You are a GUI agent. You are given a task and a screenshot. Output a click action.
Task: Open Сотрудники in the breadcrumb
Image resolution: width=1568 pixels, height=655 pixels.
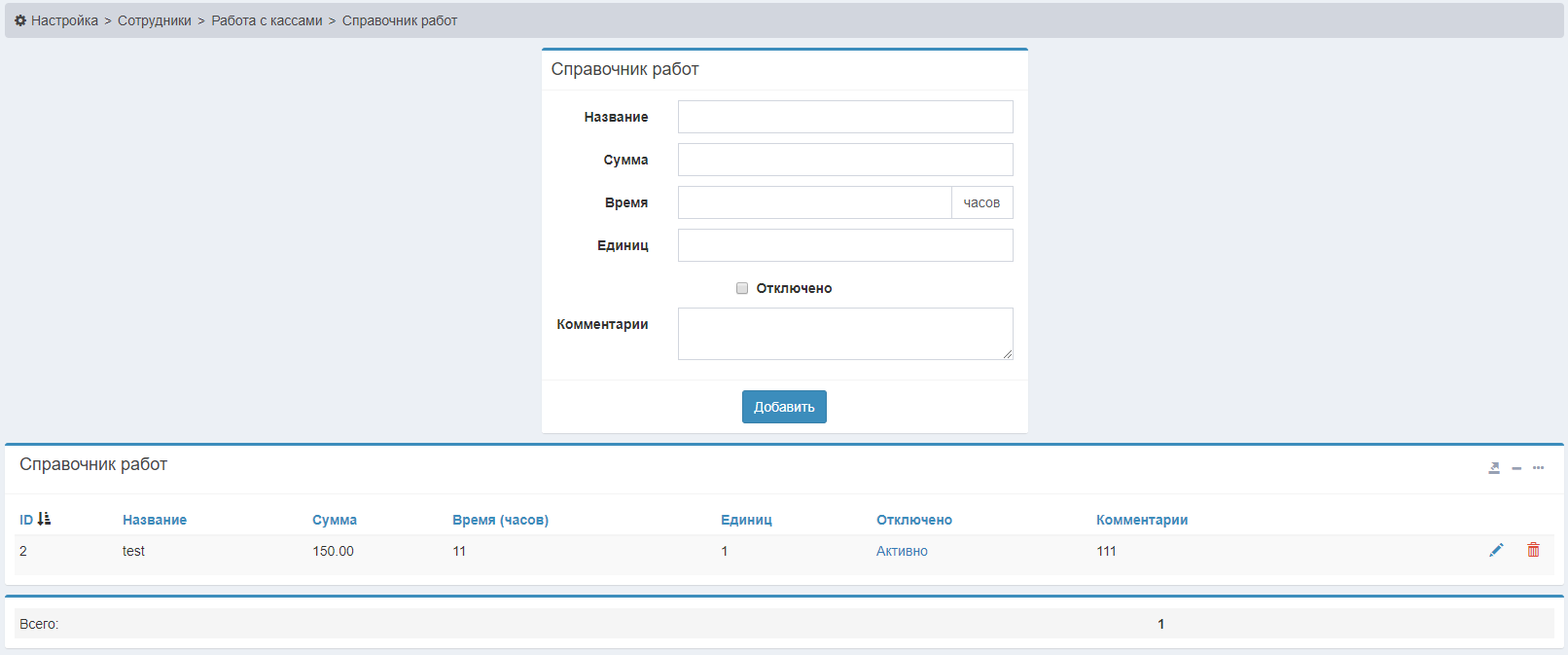[155, 20]
